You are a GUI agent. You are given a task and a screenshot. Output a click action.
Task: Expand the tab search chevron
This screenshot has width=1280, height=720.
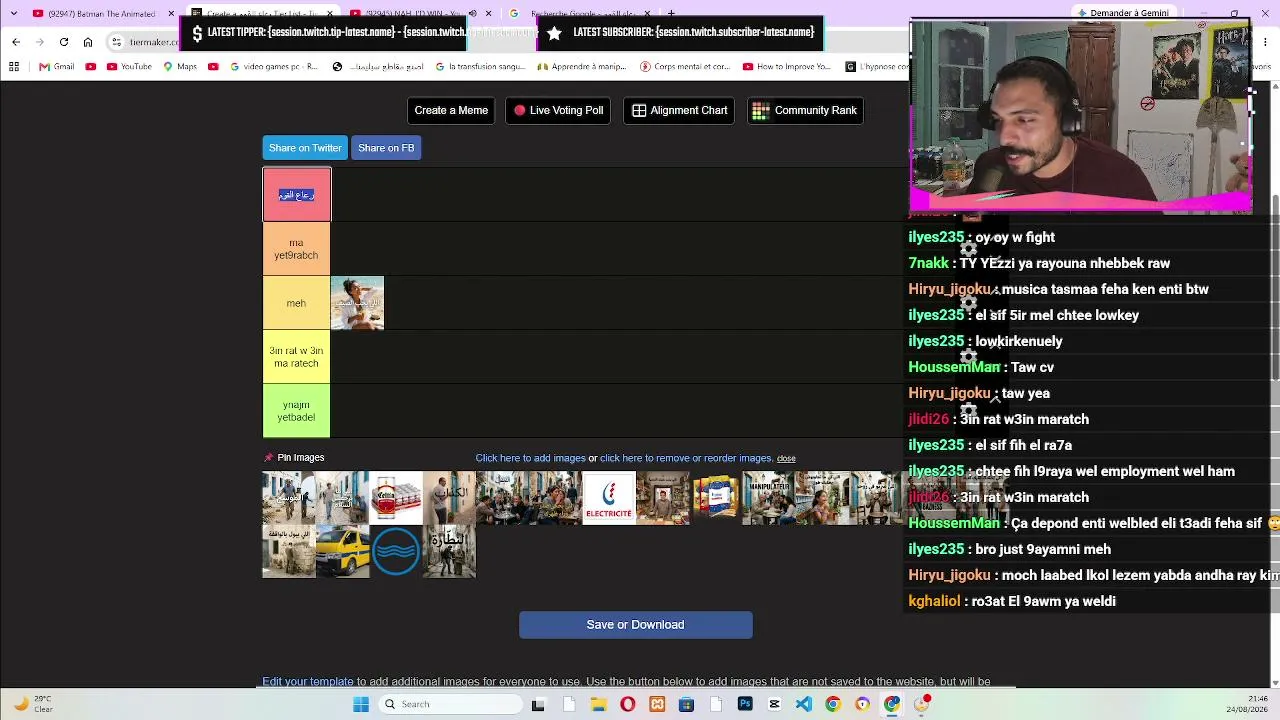coord(14,14)
